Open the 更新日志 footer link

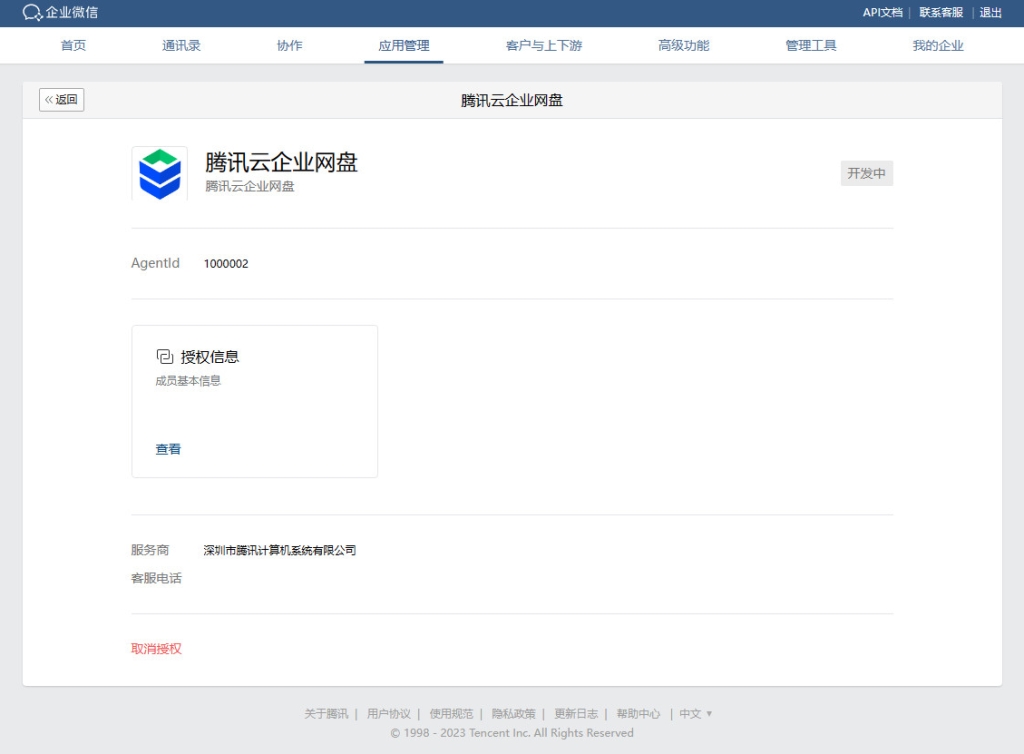576,714
